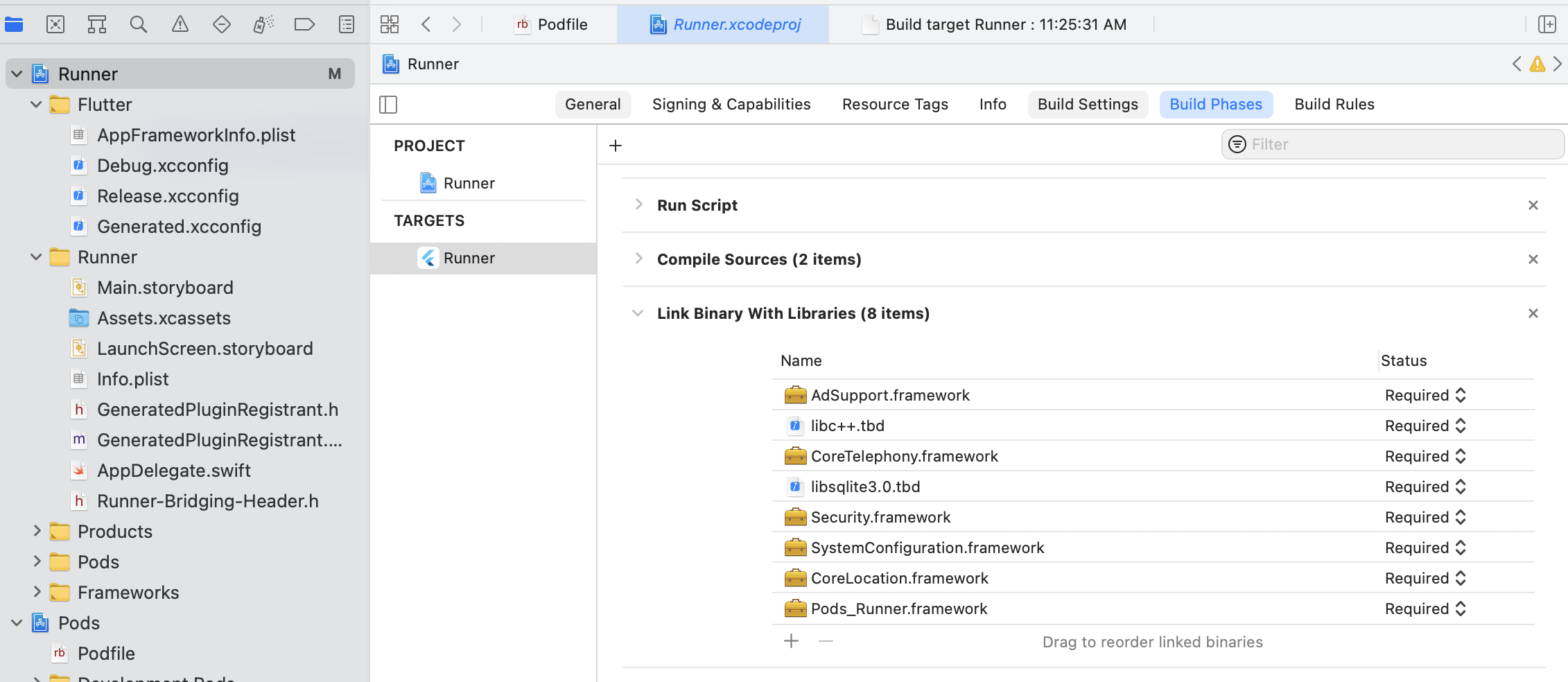The width and height of the screenshot is (1568, 682).
Task: Expand the Compile Sources phase
Action: pos(638,259)
